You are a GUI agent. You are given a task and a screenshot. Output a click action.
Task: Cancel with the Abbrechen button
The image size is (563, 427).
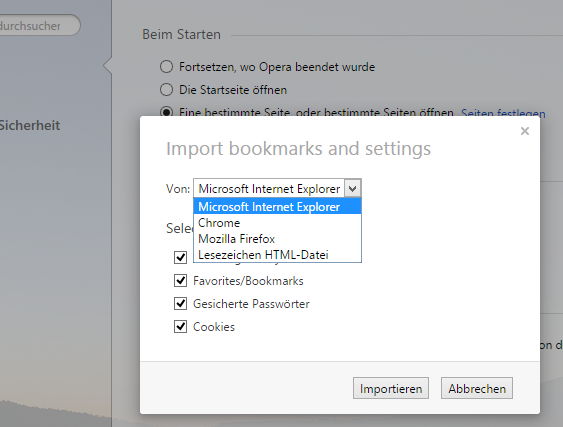[x=476, y=388]
